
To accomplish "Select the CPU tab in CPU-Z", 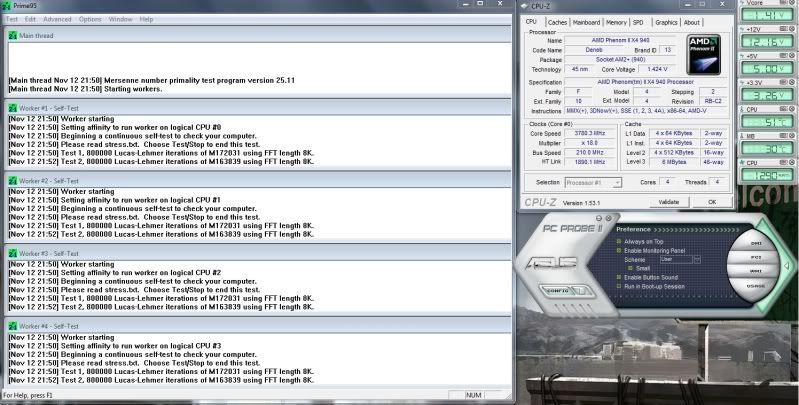I will (x=531, y=21).
